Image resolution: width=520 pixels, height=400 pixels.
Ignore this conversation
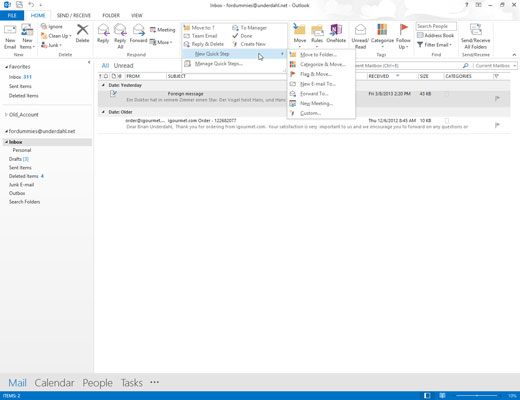(52, 26)
